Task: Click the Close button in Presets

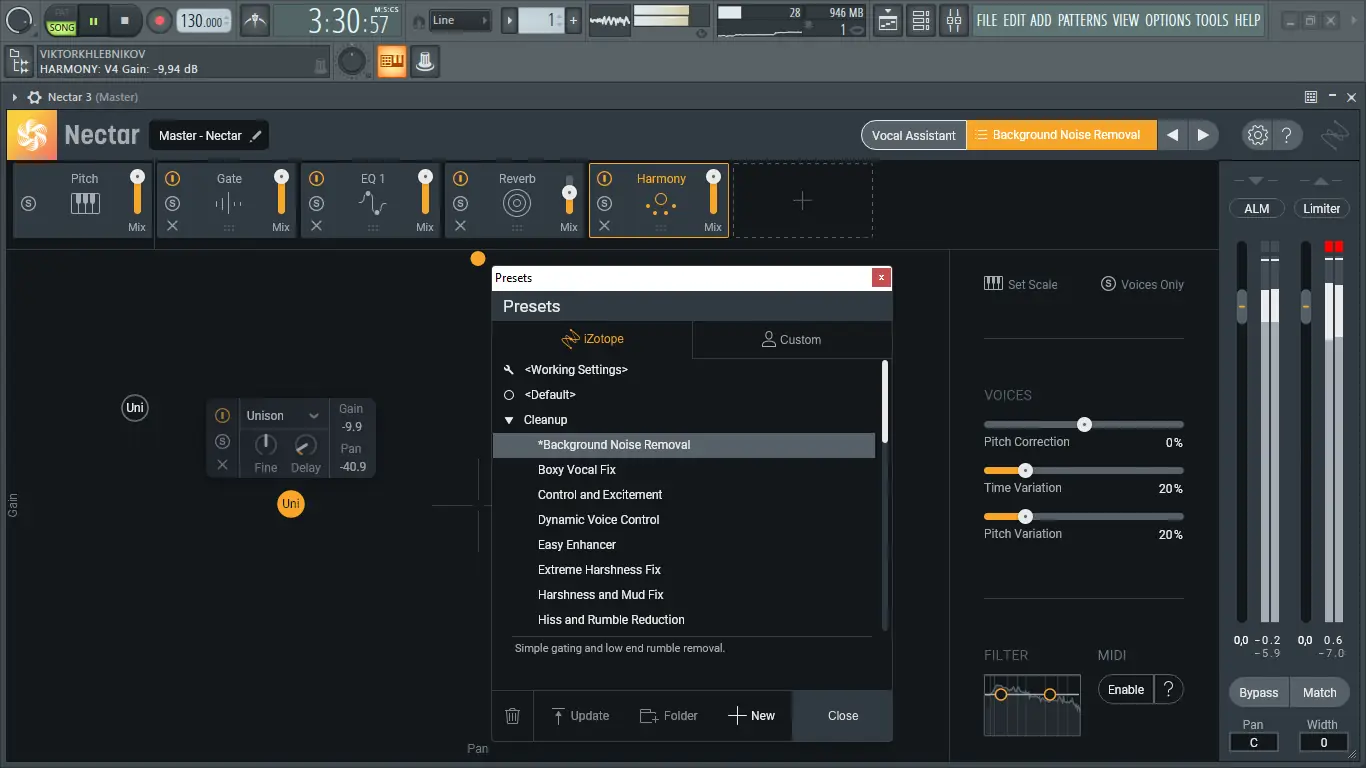Action: click(x=842, y=716)
